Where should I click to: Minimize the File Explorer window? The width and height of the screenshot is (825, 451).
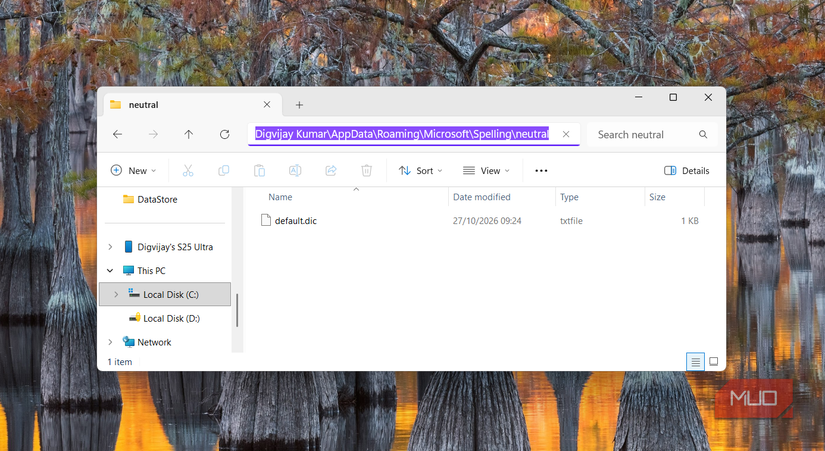tap(638, 97)
